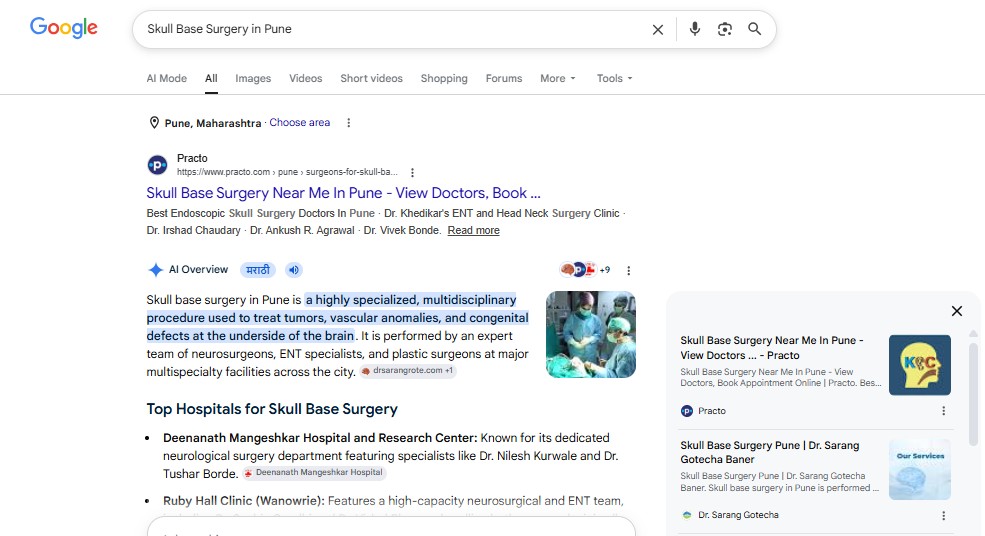Close the sources side panel
The height and width of the screenshot is (536, 985).
(957, 311)
